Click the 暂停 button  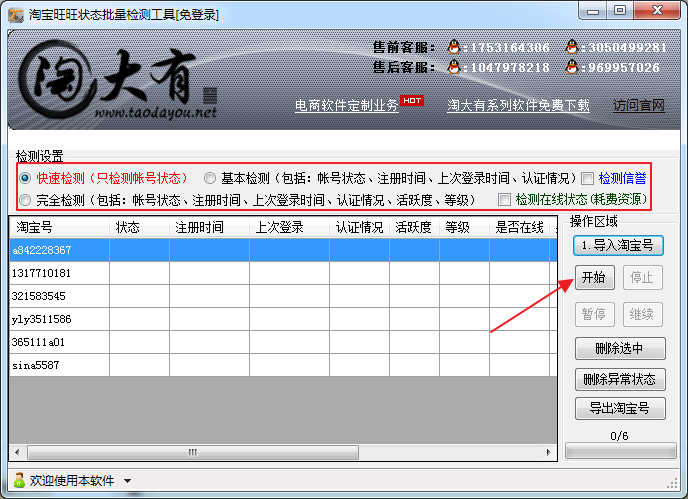pos(595,314)
